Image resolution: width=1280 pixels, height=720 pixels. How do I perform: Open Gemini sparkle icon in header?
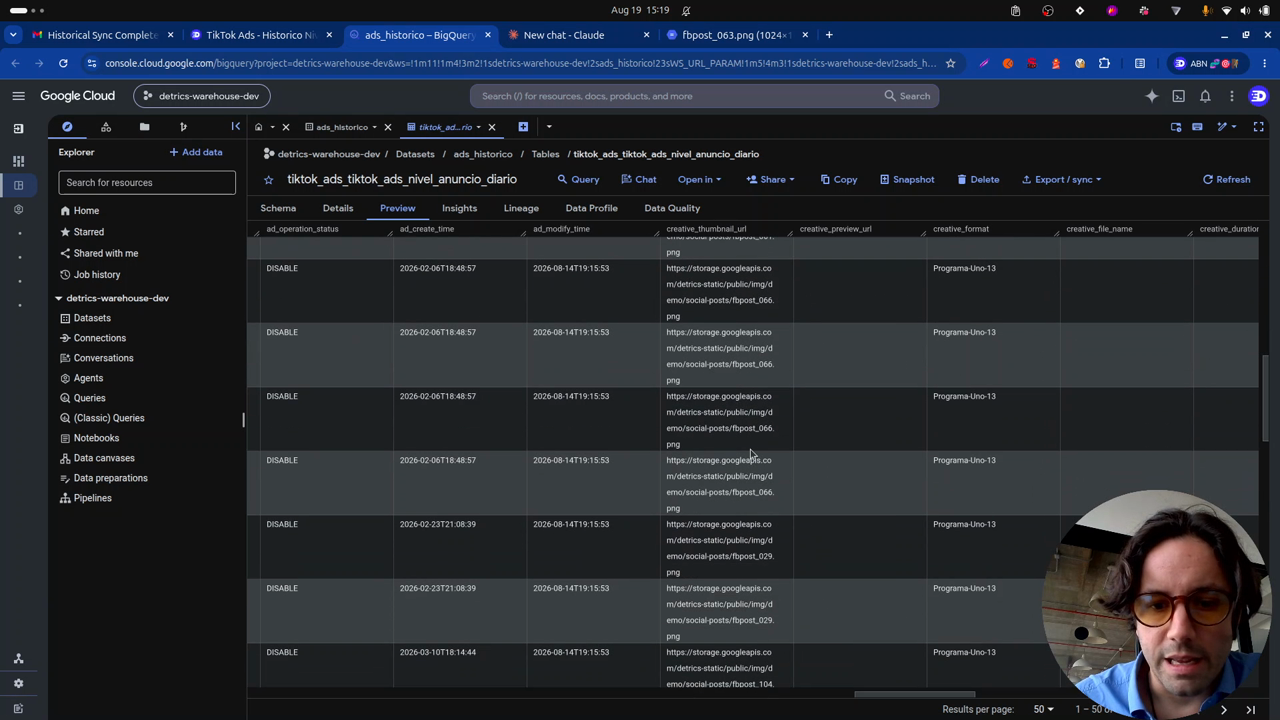click(x=1152, y=96)
